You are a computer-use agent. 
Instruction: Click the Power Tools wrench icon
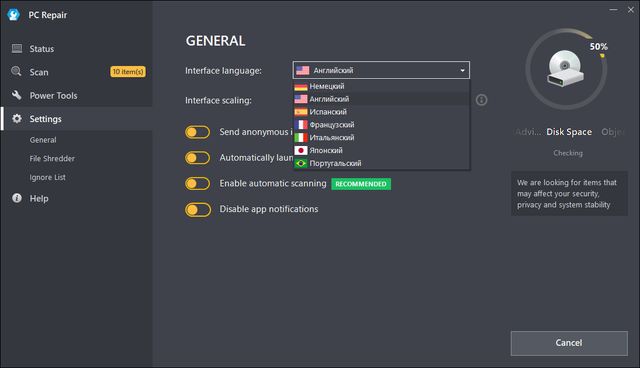coord(17,95)
